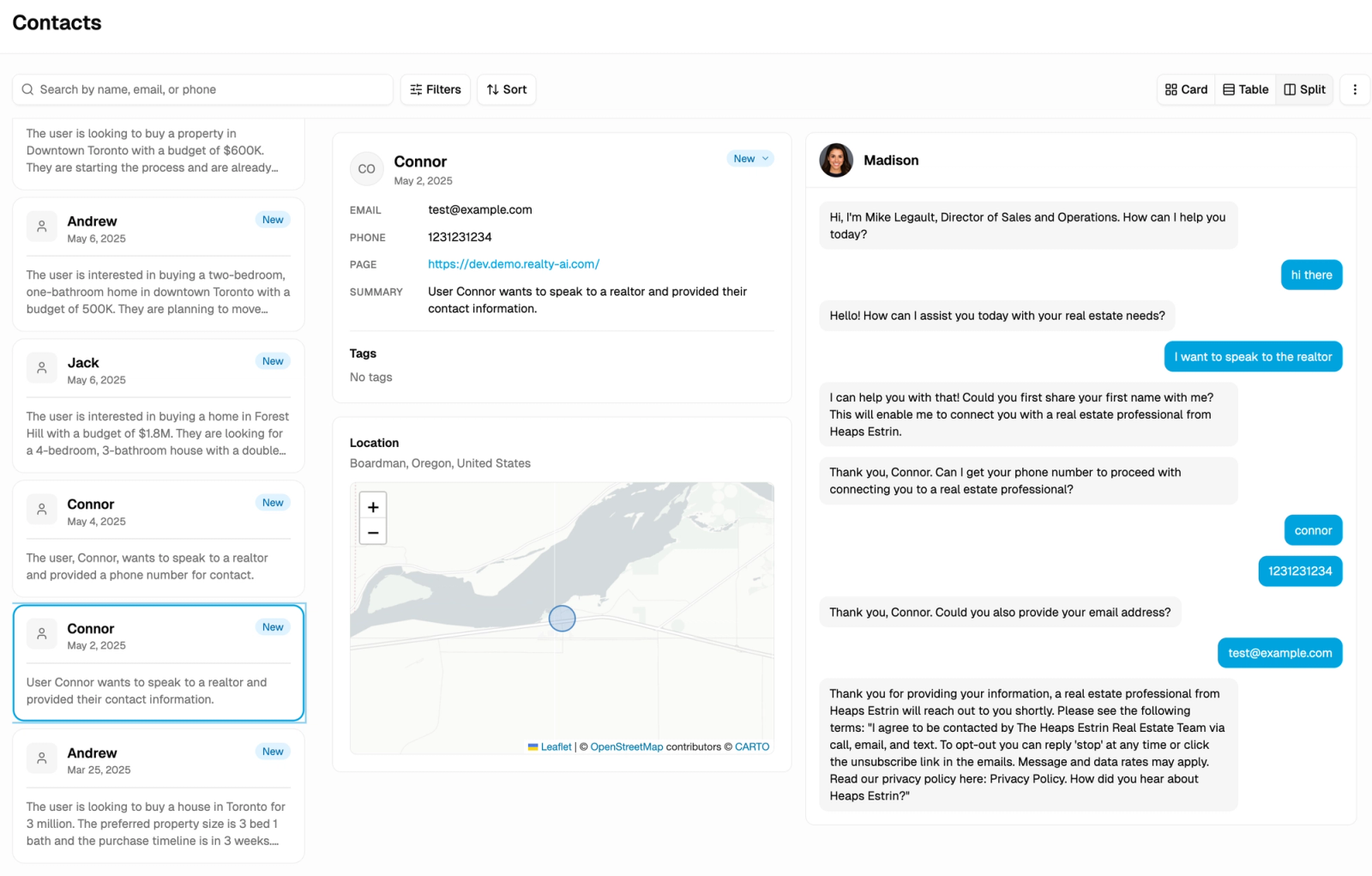
Task: Select the Andrew Mar 25 contact card
Action: click(159, 796)
